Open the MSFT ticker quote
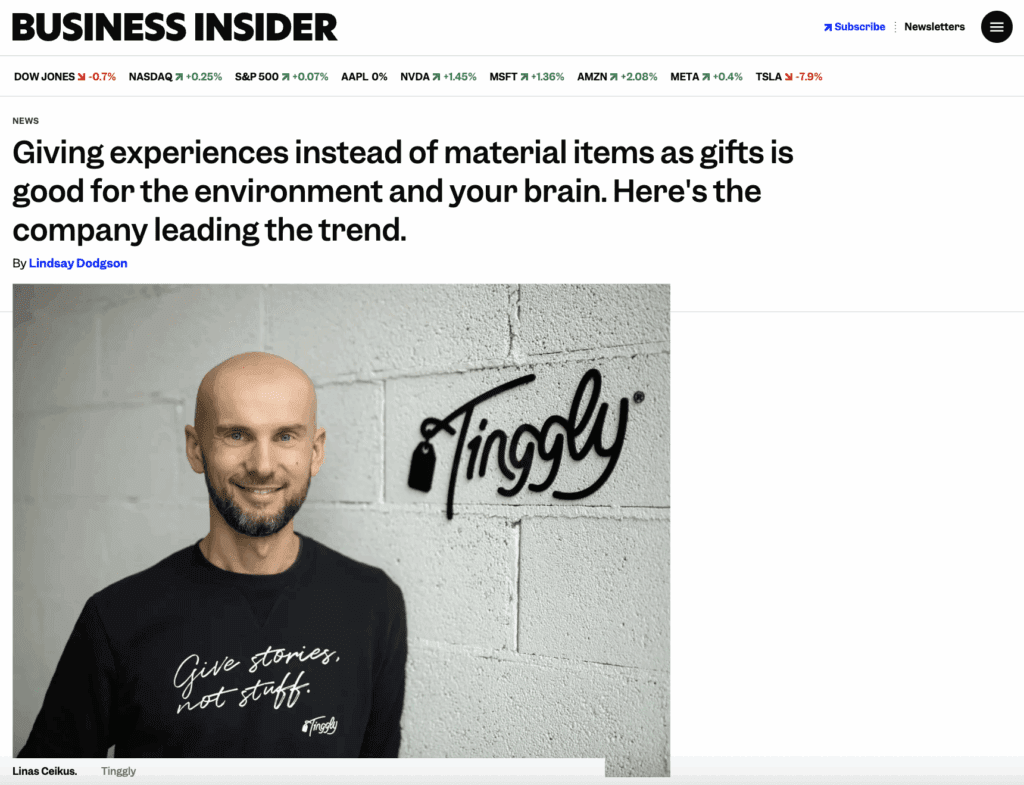The width and height of the screenshot is (1024, 785). (x=526, y=77)
